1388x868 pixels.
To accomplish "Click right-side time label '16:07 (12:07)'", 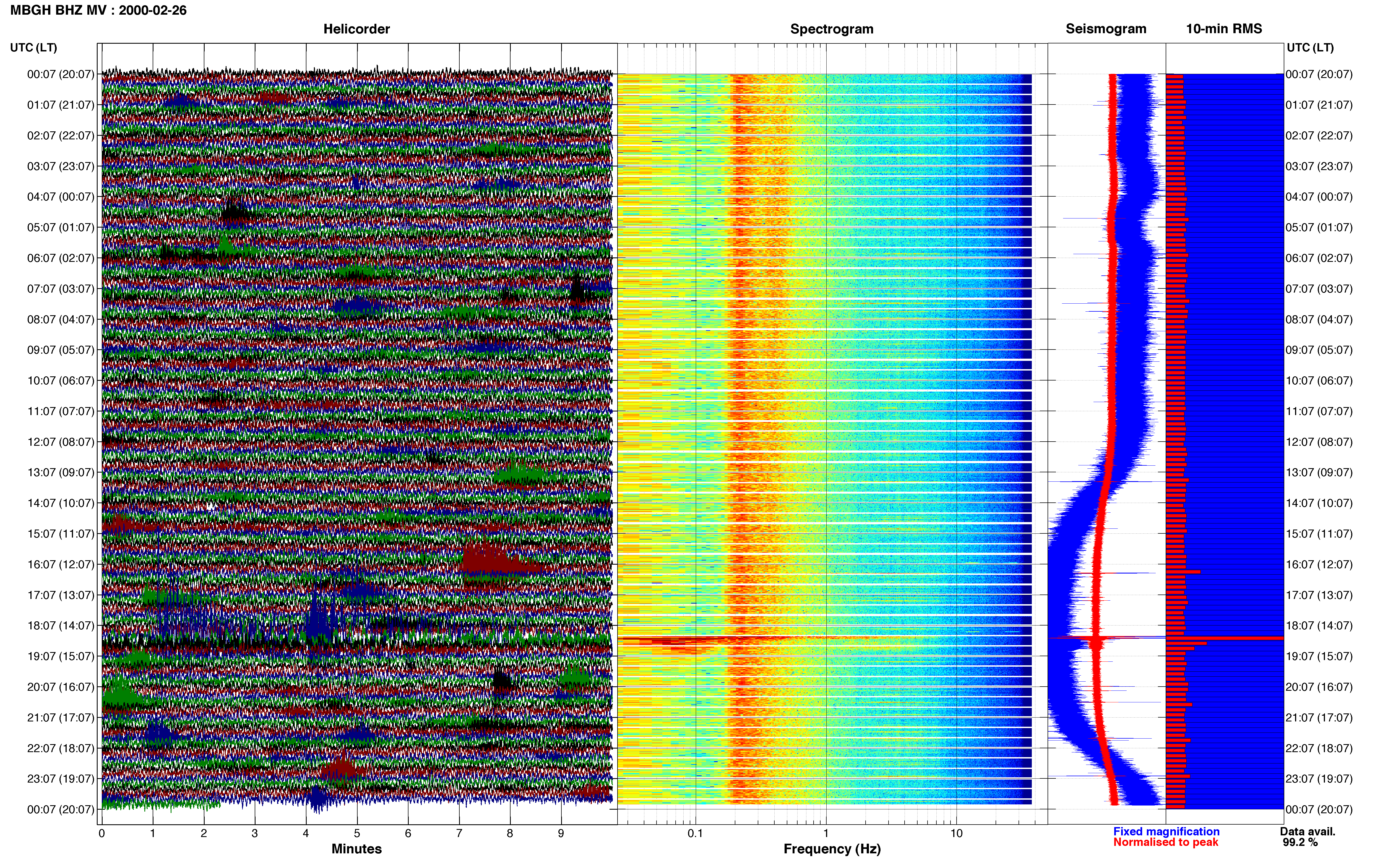I will [1319, 564].
